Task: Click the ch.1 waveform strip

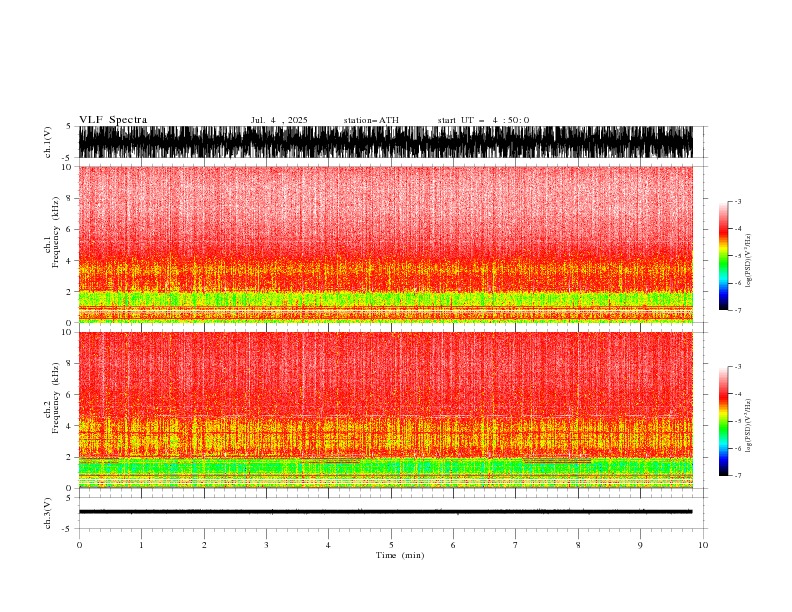Action: pyautogui.click(x=386, y=142)
